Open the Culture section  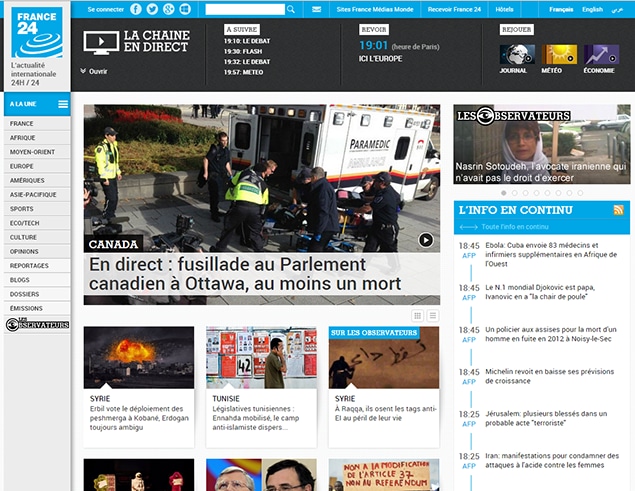[37, 237]
